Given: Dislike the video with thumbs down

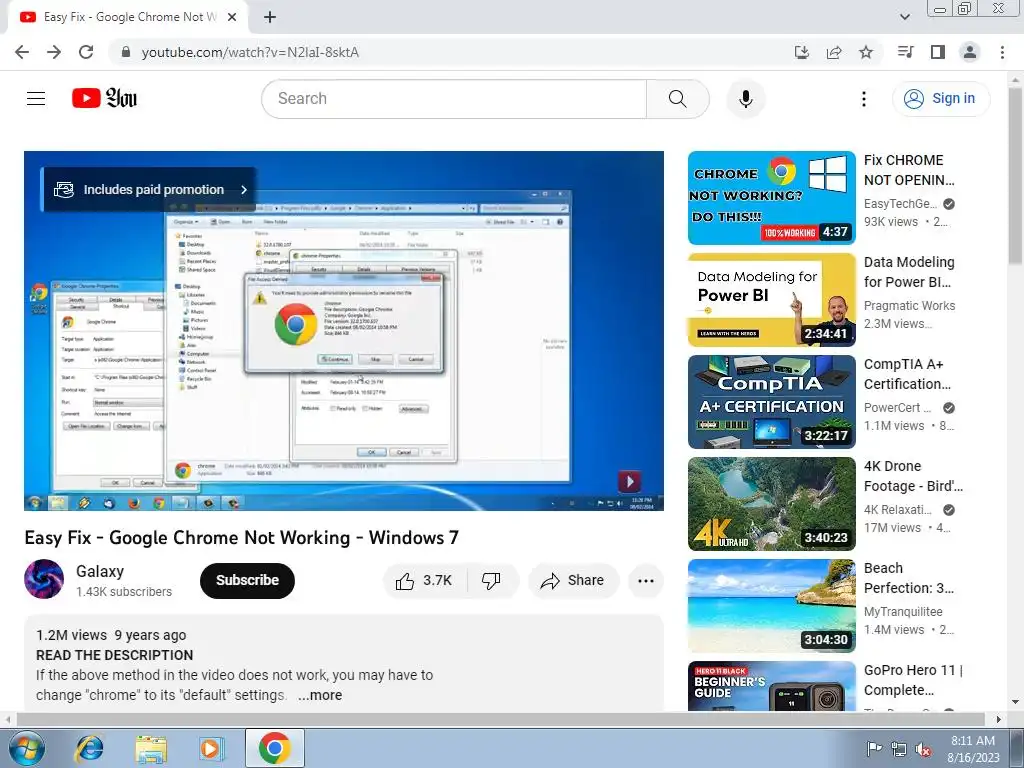Looking at the screenshot, I should point(492,581).
